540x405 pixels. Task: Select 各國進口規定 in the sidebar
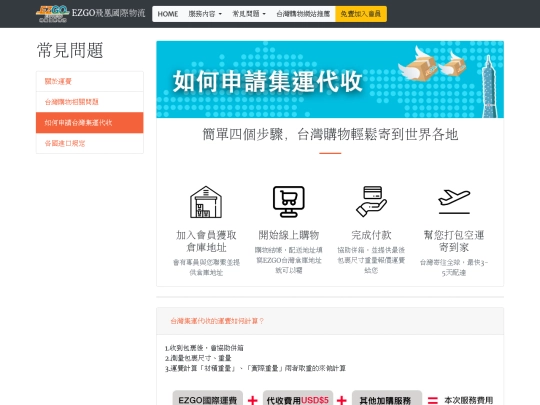pyautogui.click(x=90, y=143)
